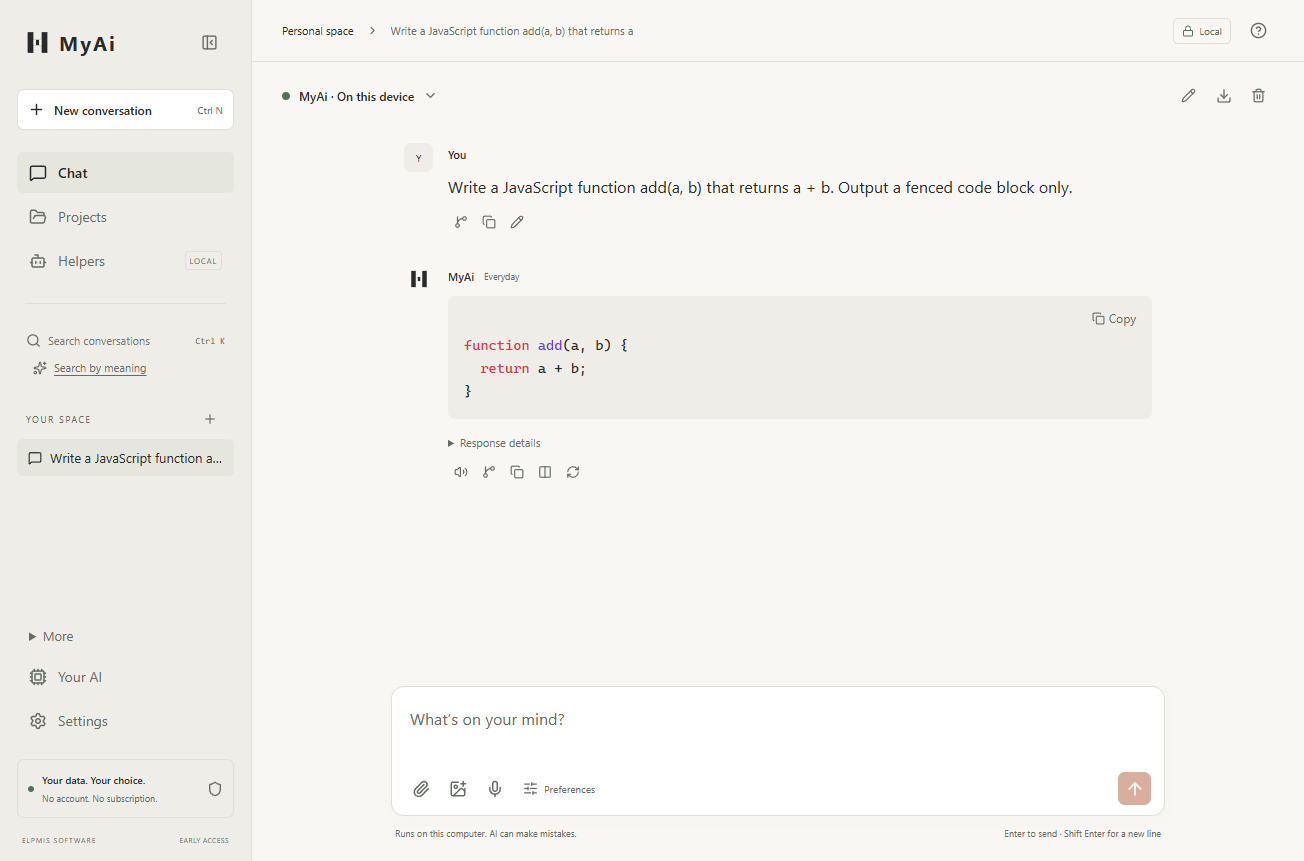Click the Search by meaning link
1304x861 pixels.
(x=100, y=368)
